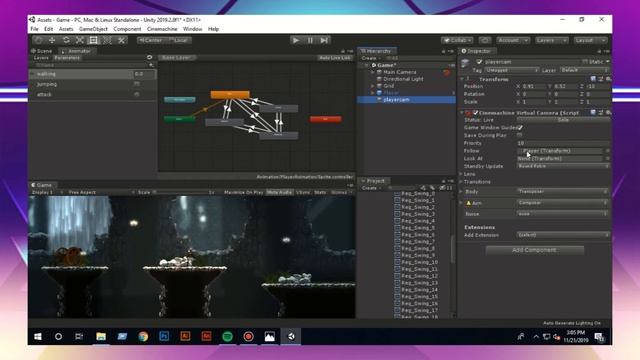This screenshot has height=360, width=640.
Task: Open the Layout dropdown
Action: (590, 40)
